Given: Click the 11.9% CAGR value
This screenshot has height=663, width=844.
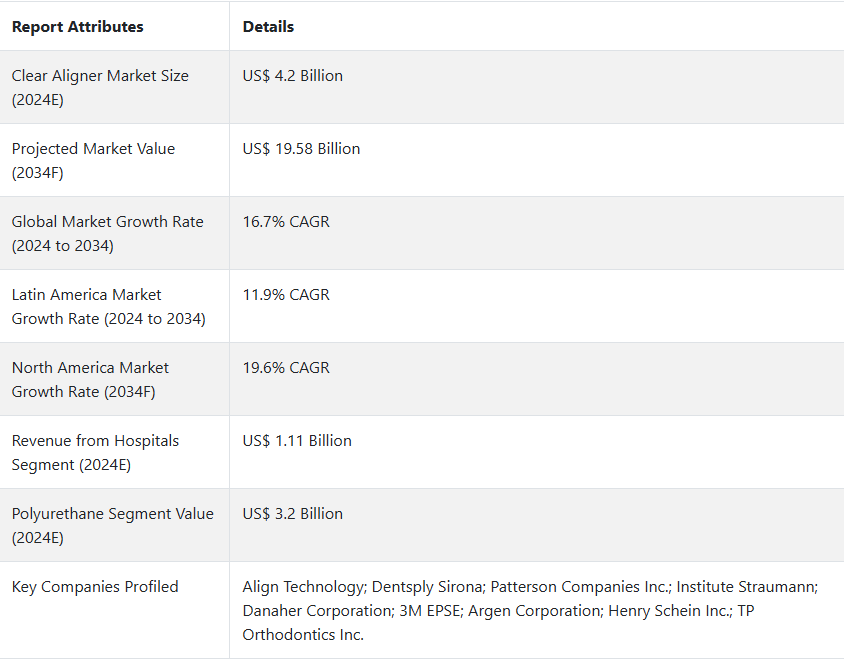Looking at the screenshot, I should click(286, 295).
